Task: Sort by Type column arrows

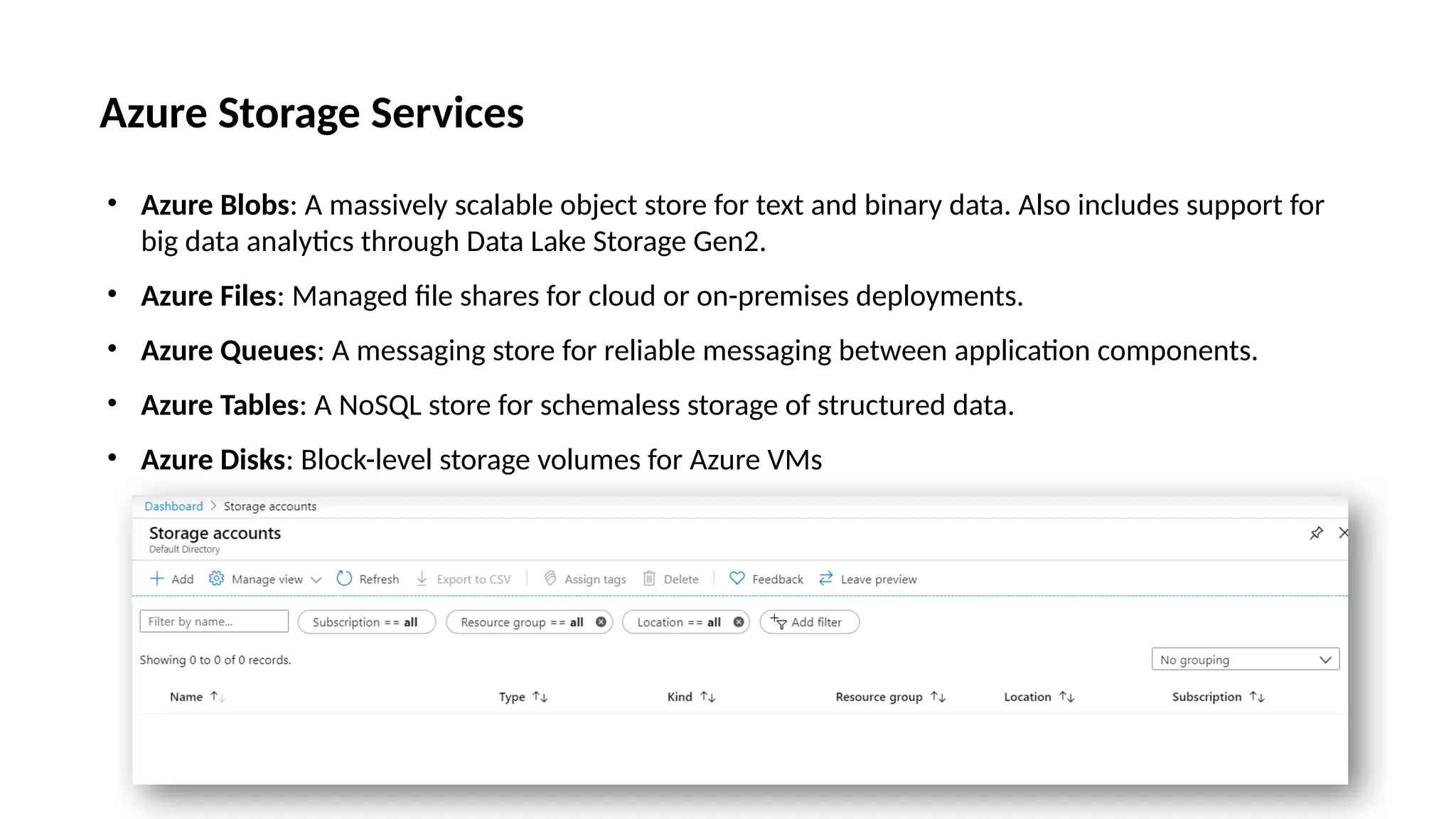Action: (540, 697)
